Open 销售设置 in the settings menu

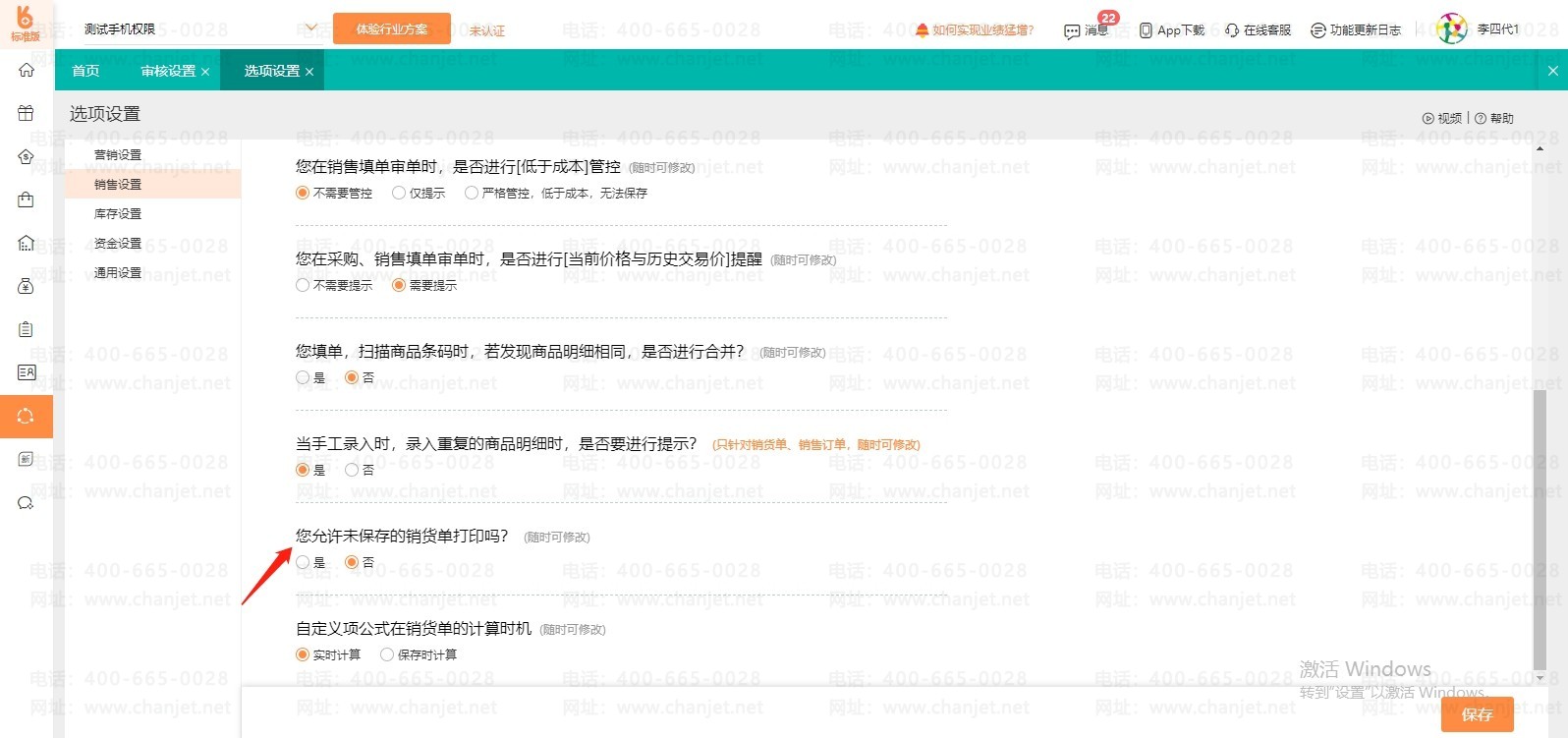118,184
